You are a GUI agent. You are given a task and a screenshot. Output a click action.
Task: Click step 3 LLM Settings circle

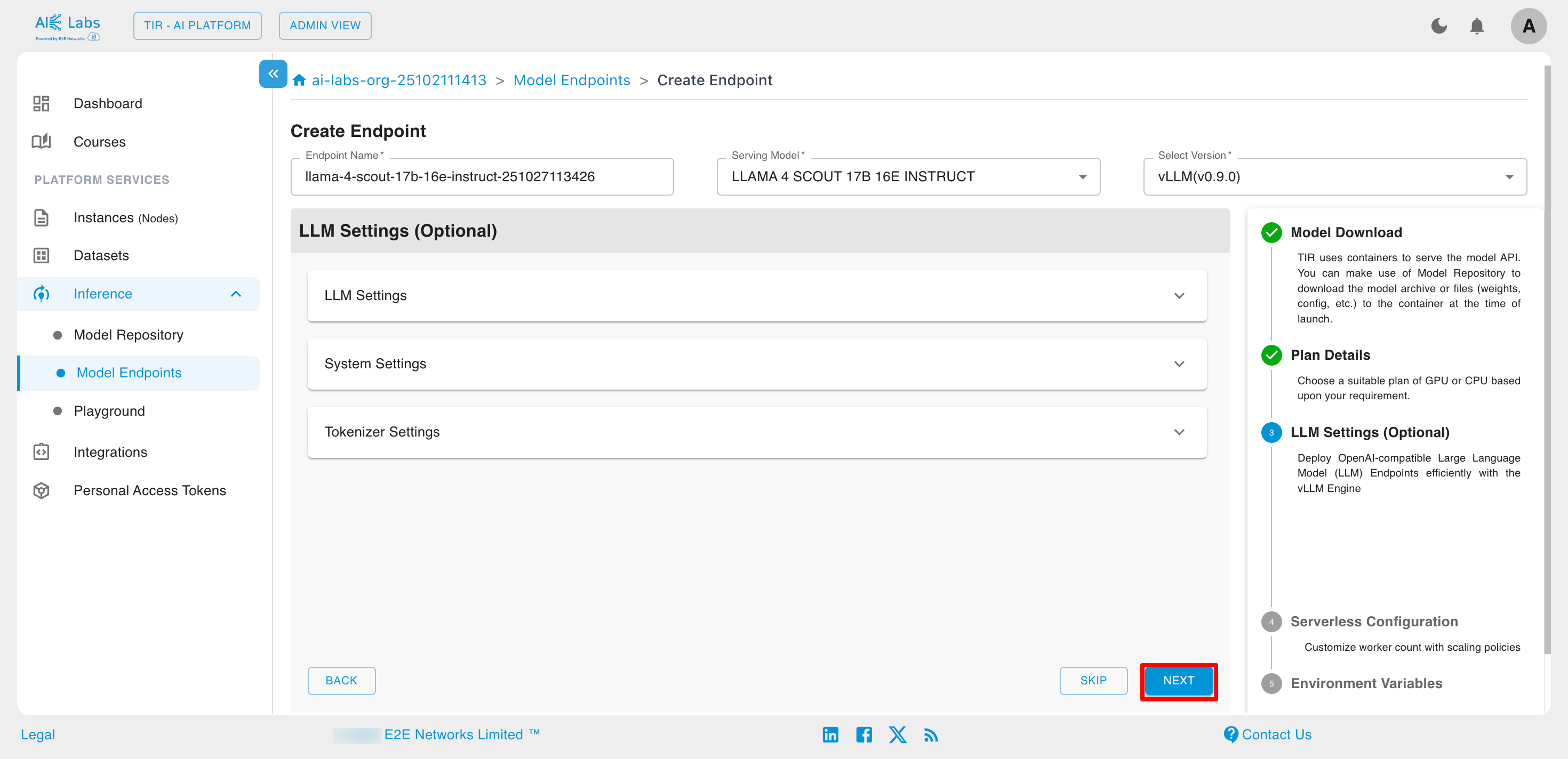pos(1271,432)
